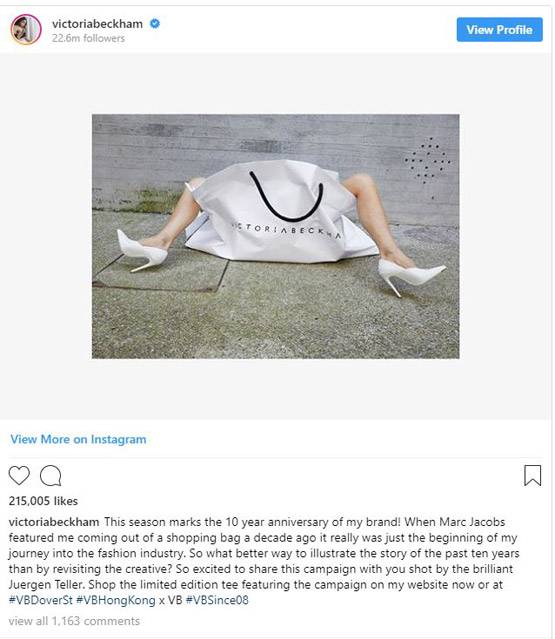This screenshot has height=639, width=555.
Task: Open the #VBHongKong hashtag
Action: click(116, 600)
